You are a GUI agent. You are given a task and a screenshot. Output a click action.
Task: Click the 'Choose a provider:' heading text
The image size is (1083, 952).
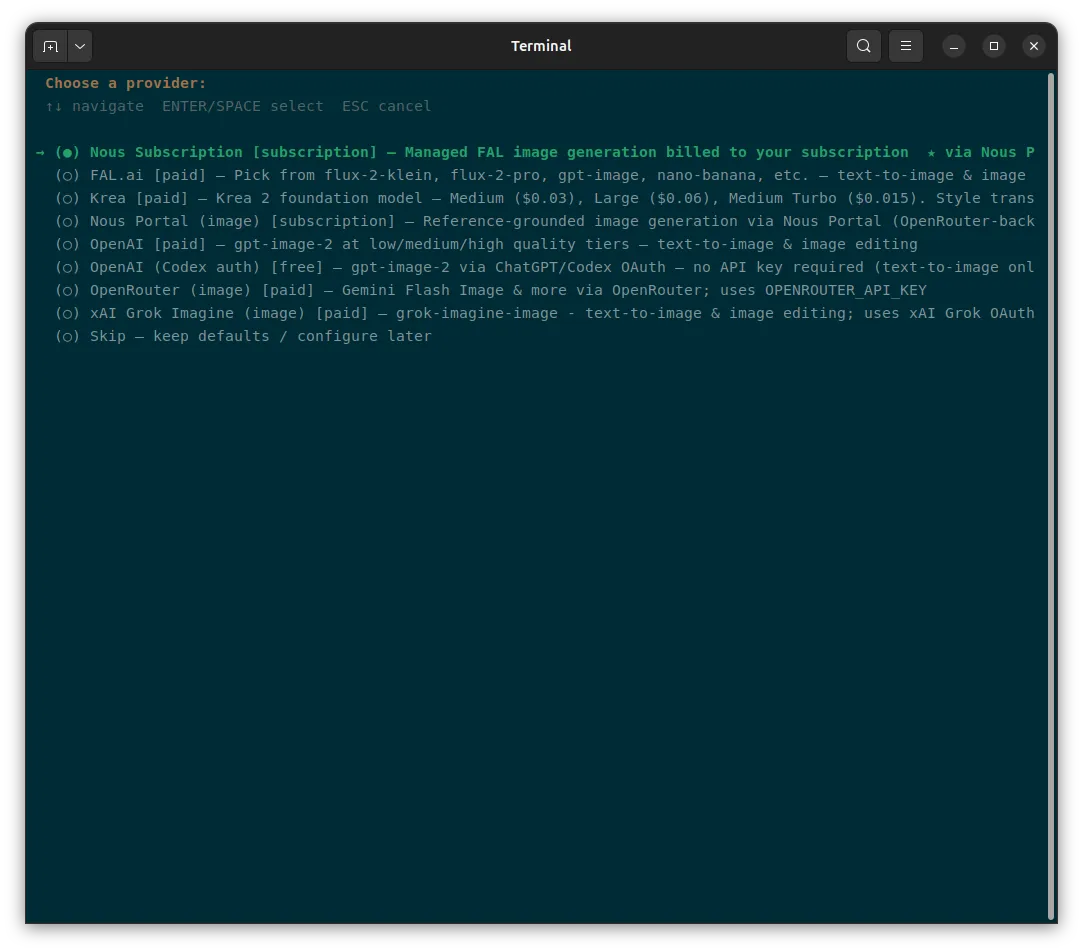(x=126, y=83)
